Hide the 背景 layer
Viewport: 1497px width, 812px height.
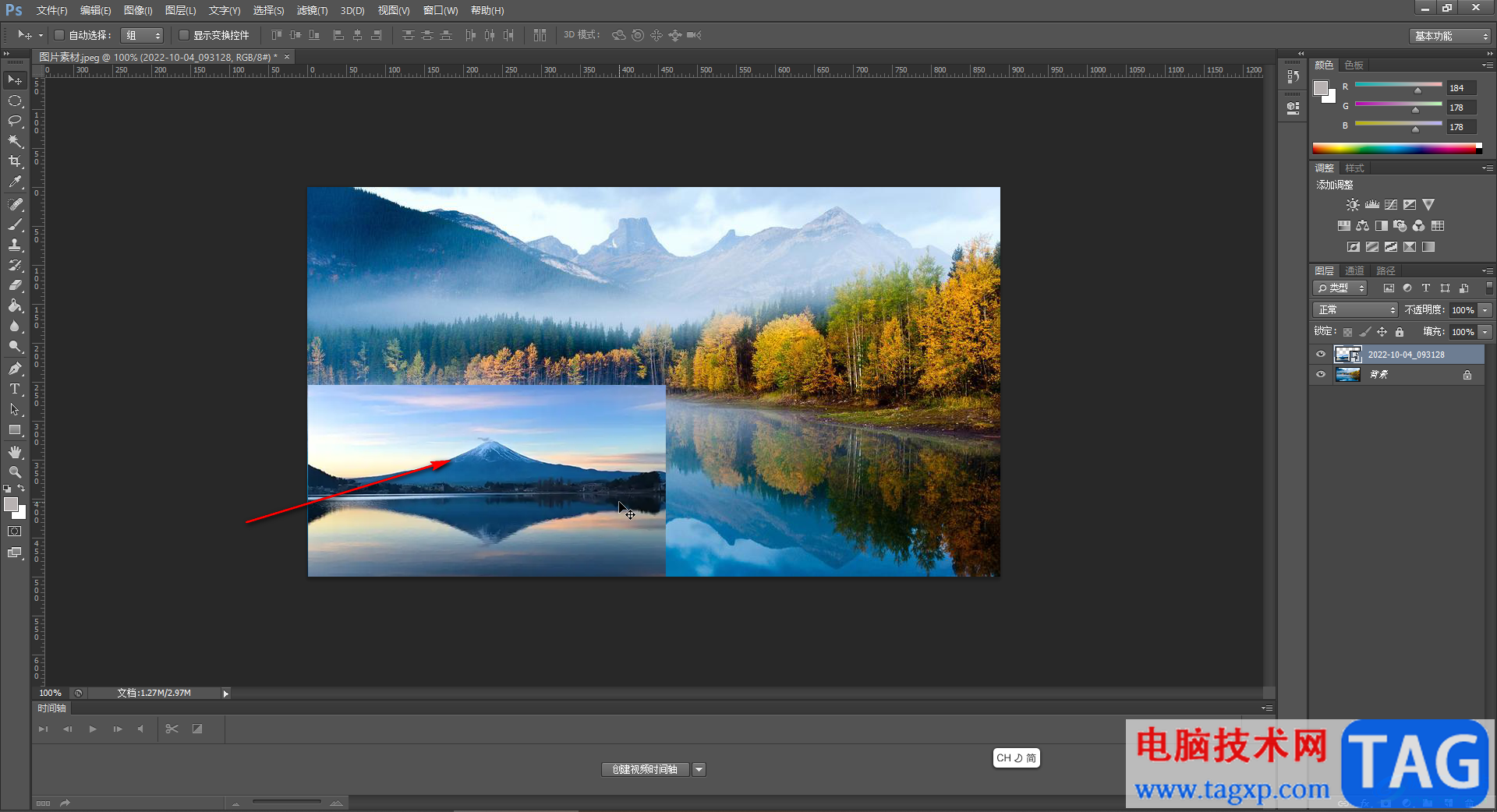tap(1321, 374)
